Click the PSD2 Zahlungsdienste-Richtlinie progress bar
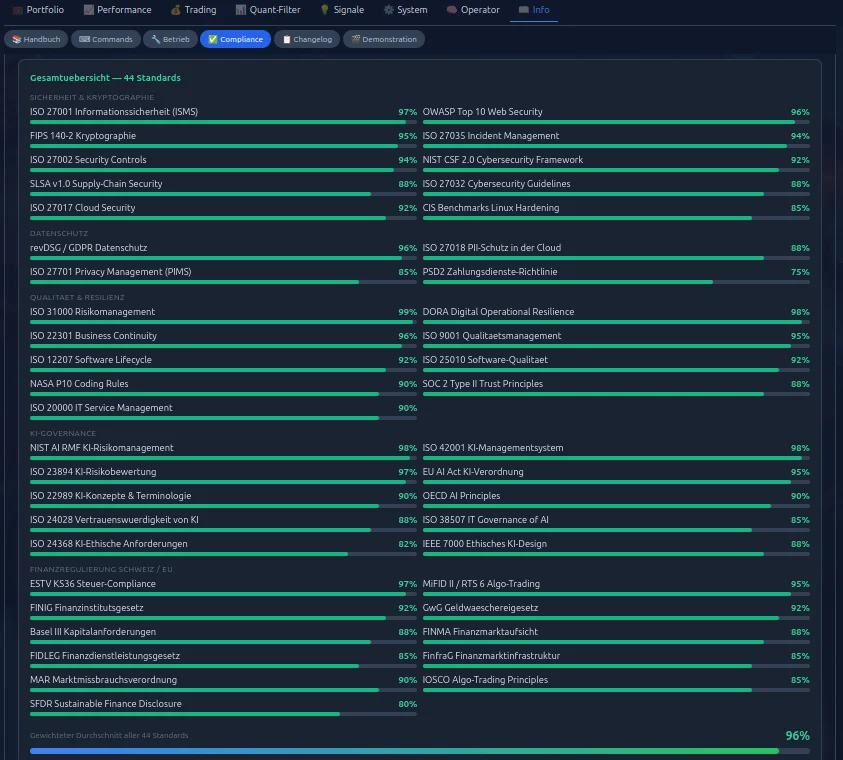This screenshot has height=760, width=843. coord(616,282)
